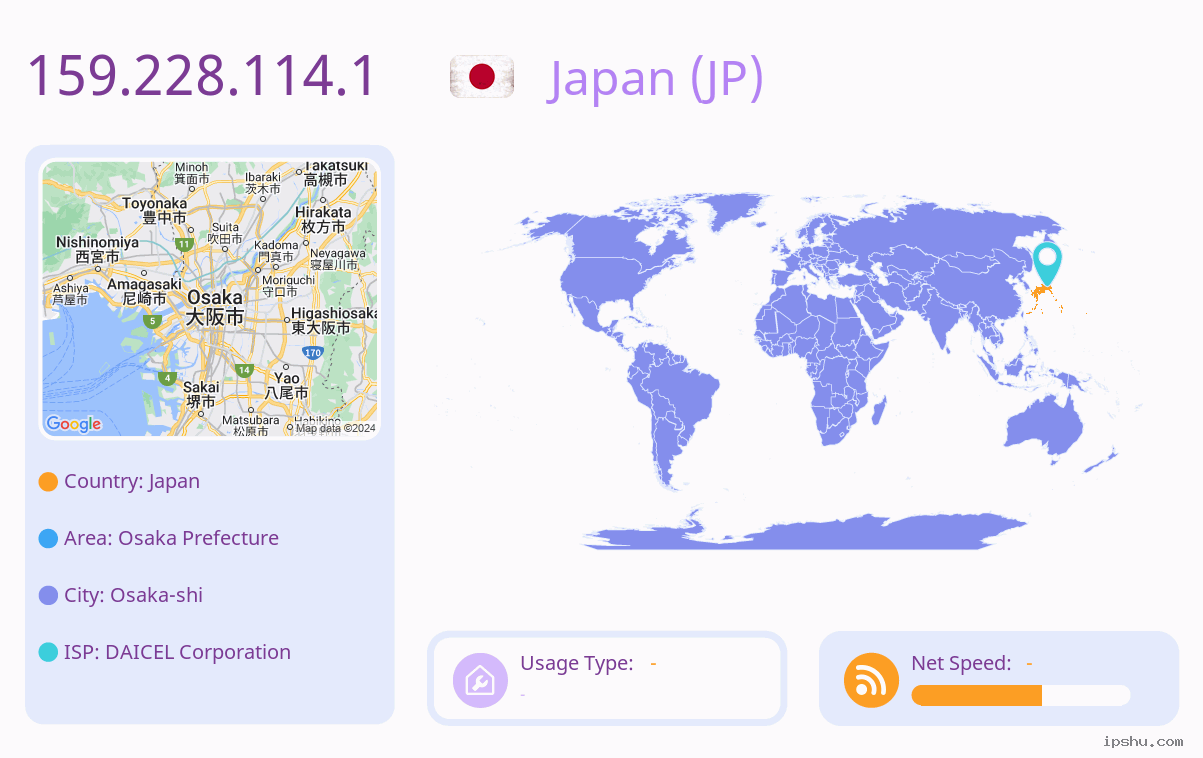Viewport: 1203px width, 758px height.
Task: Click the orange RSS Net Speed icon
Action: (871, 680)
